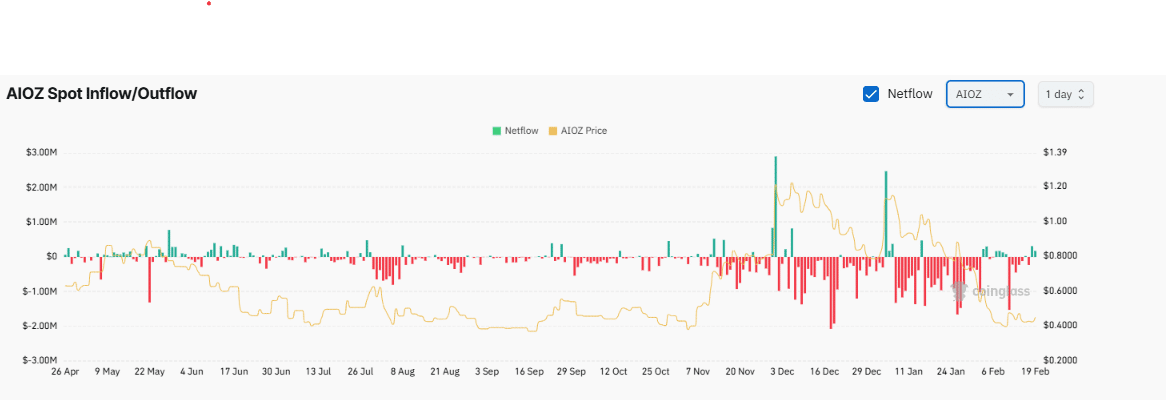Uncheck the Netflow checkbox
Screen dimensions: 1166x400
point(871,94)
